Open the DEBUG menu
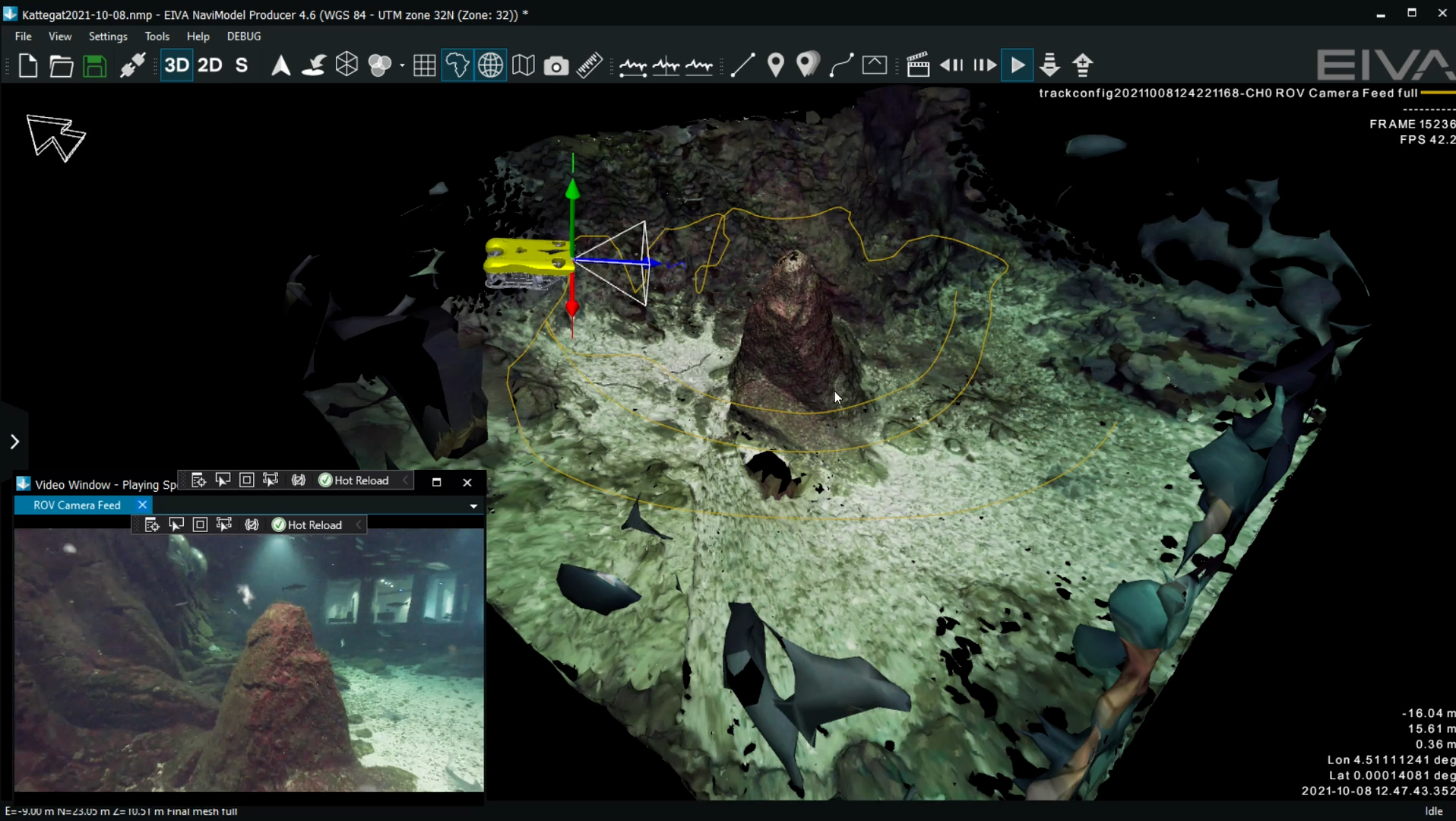 [242, 36]
